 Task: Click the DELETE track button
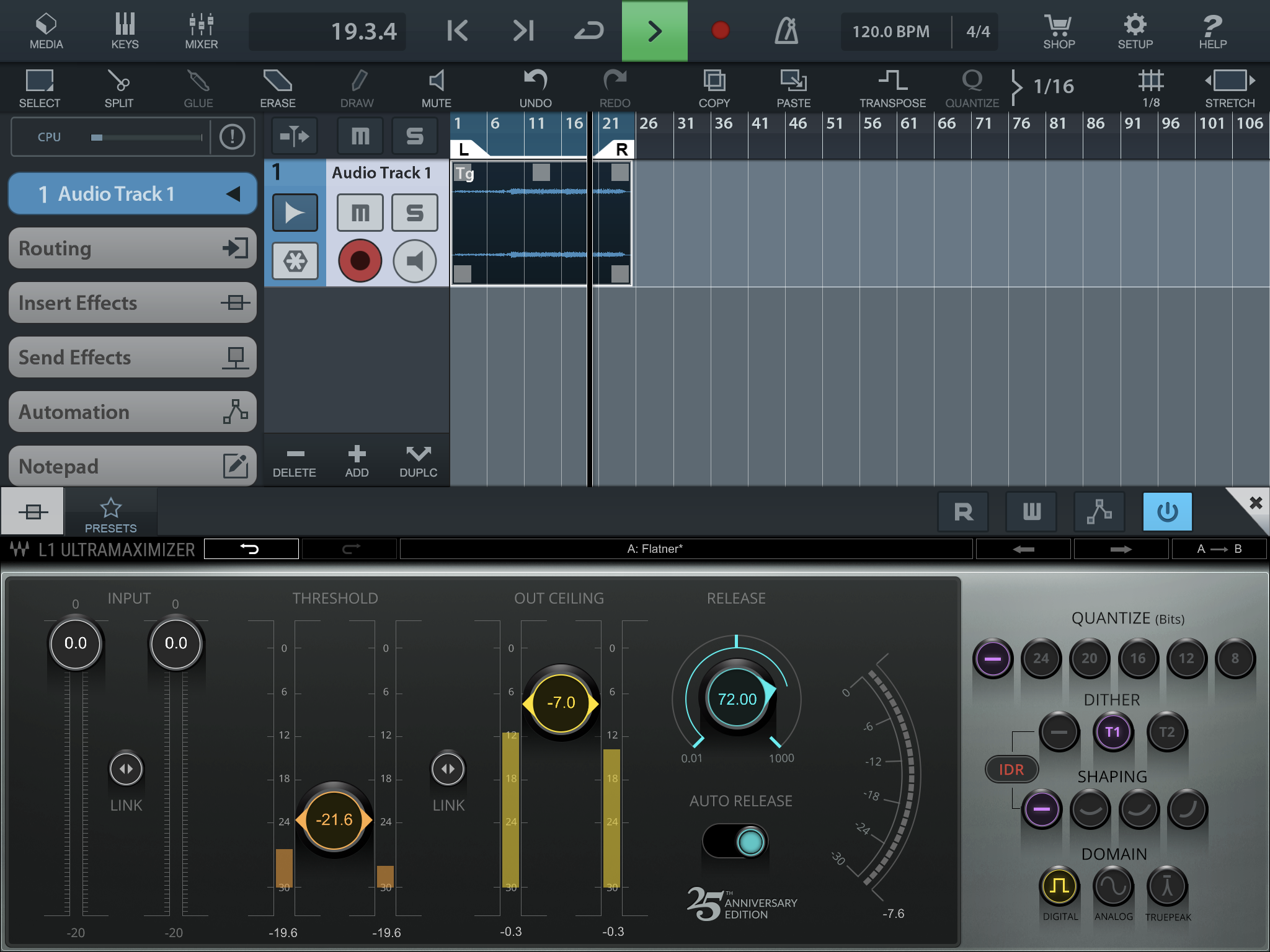tap(295, 462)
